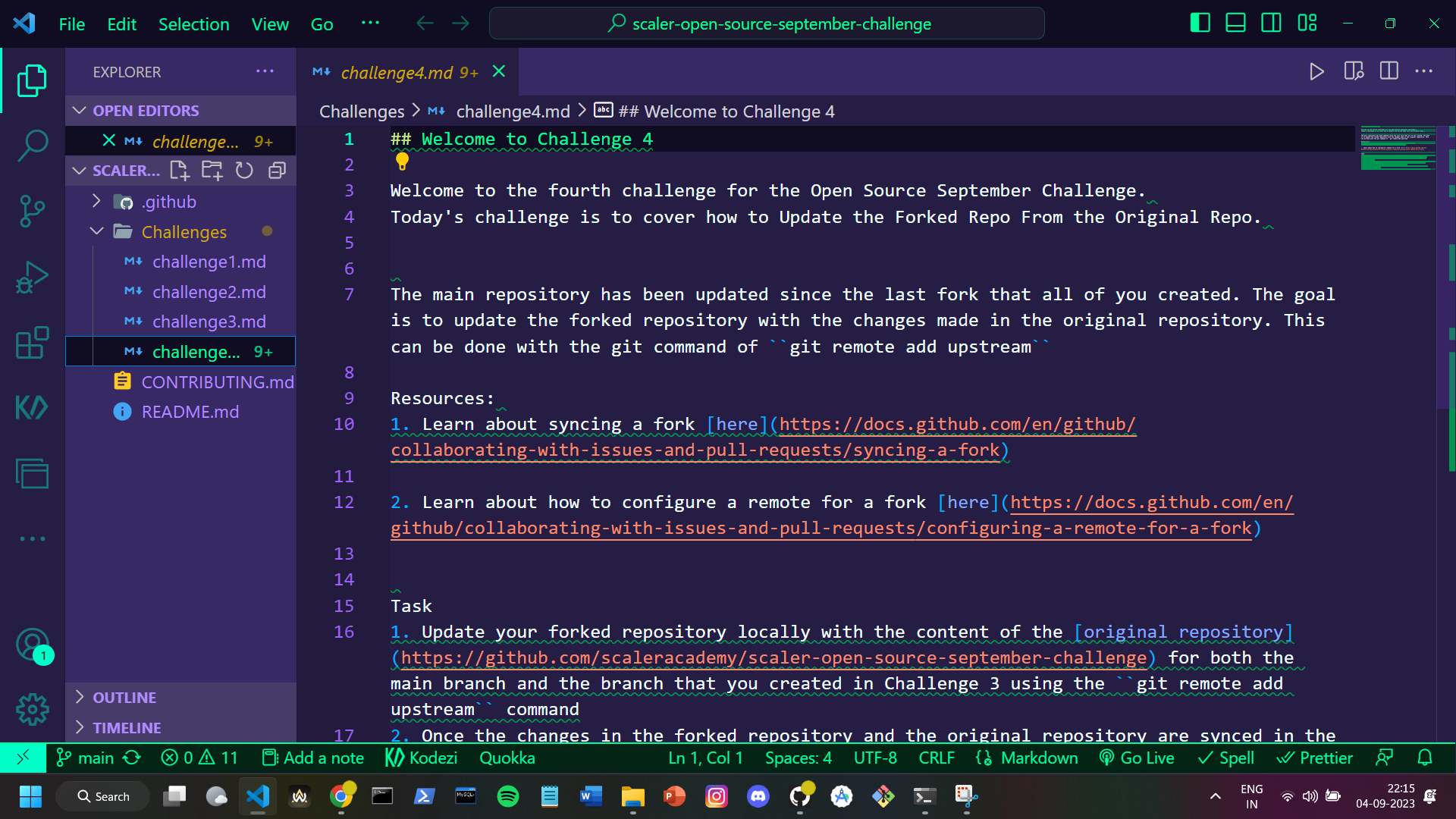Open the Selection menu
Image resolution: width=1456 pixels, height=819 pixels.
pos(194,24)
